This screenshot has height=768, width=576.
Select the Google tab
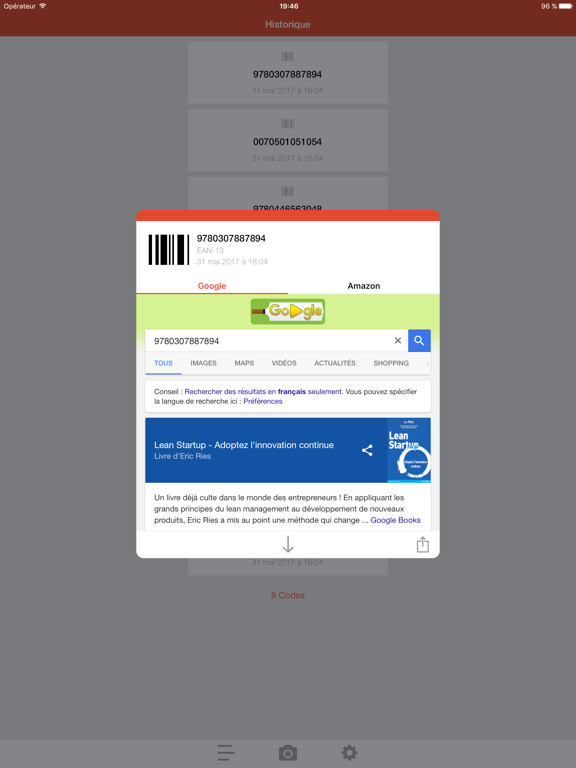[212, 286]
